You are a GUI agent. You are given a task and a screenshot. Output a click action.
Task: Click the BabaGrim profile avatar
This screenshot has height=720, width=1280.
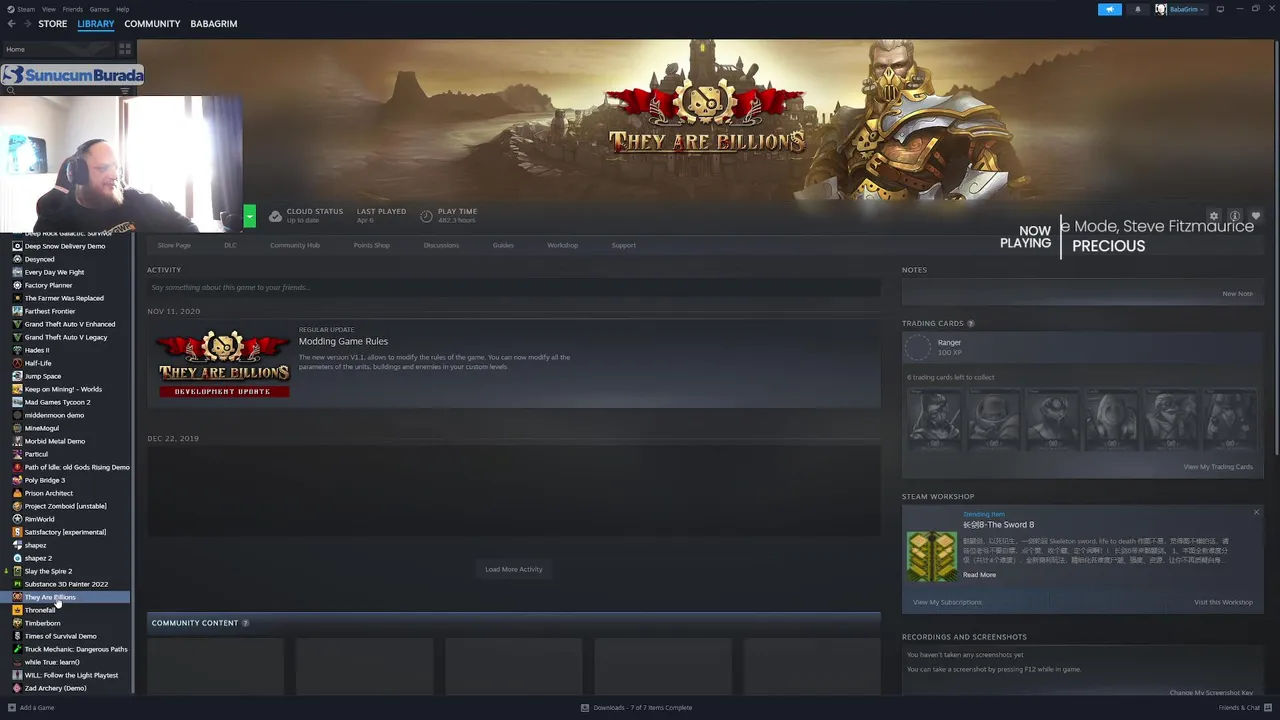point(1161,9)
